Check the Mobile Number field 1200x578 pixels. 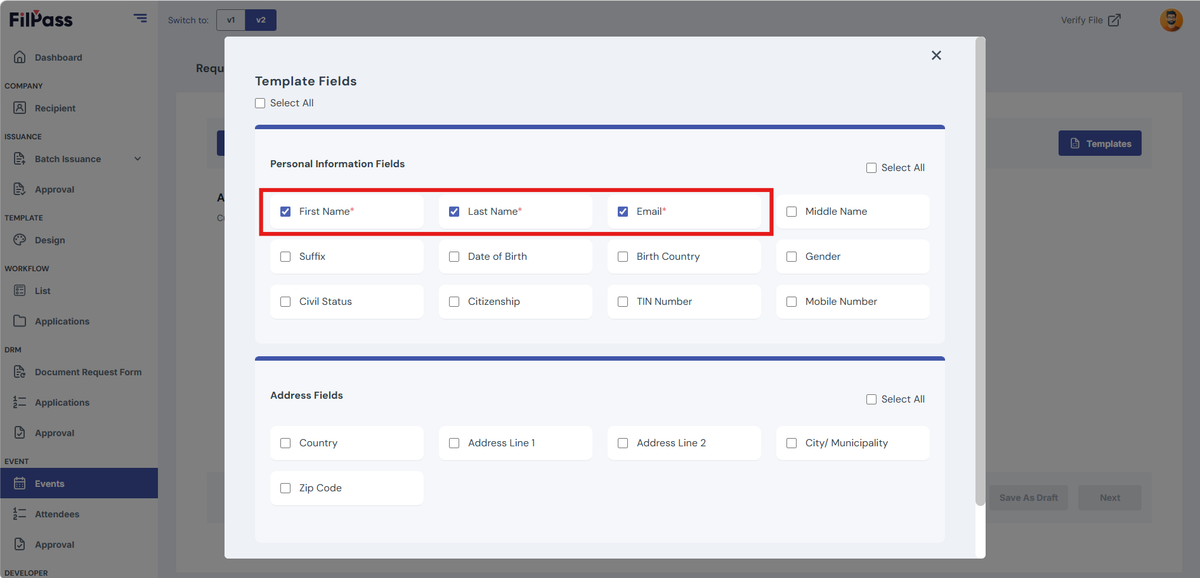tap(792, 302)
